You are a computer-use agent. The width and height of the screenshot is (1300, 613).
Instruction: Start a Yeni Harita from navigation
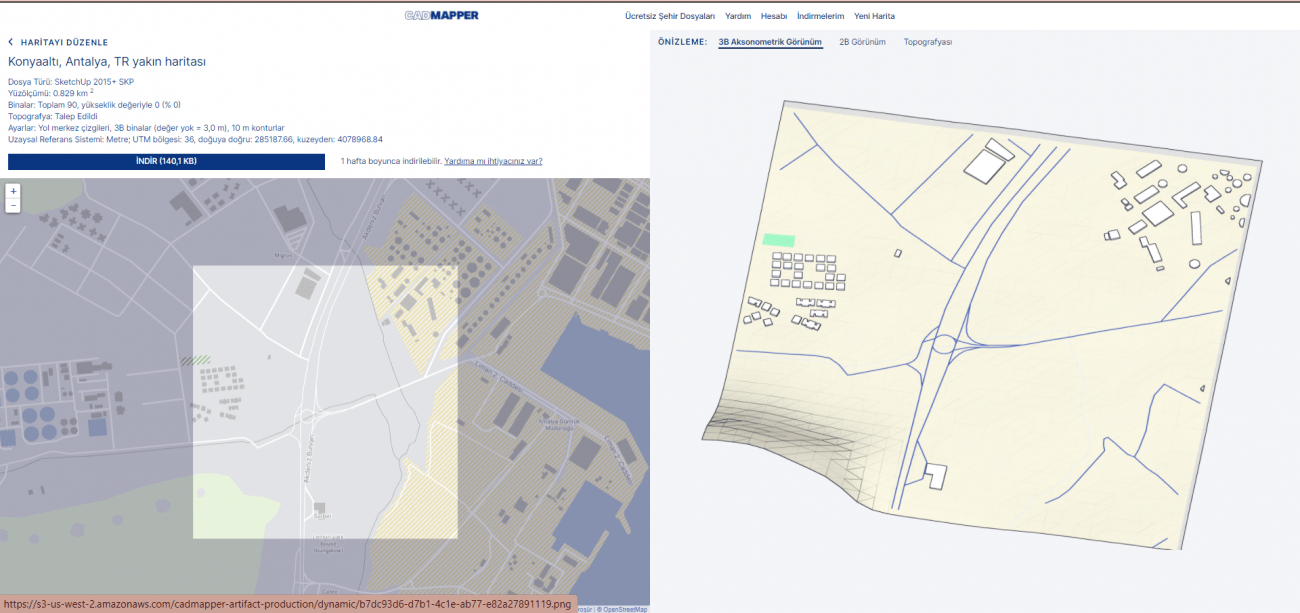pos(874,17)
